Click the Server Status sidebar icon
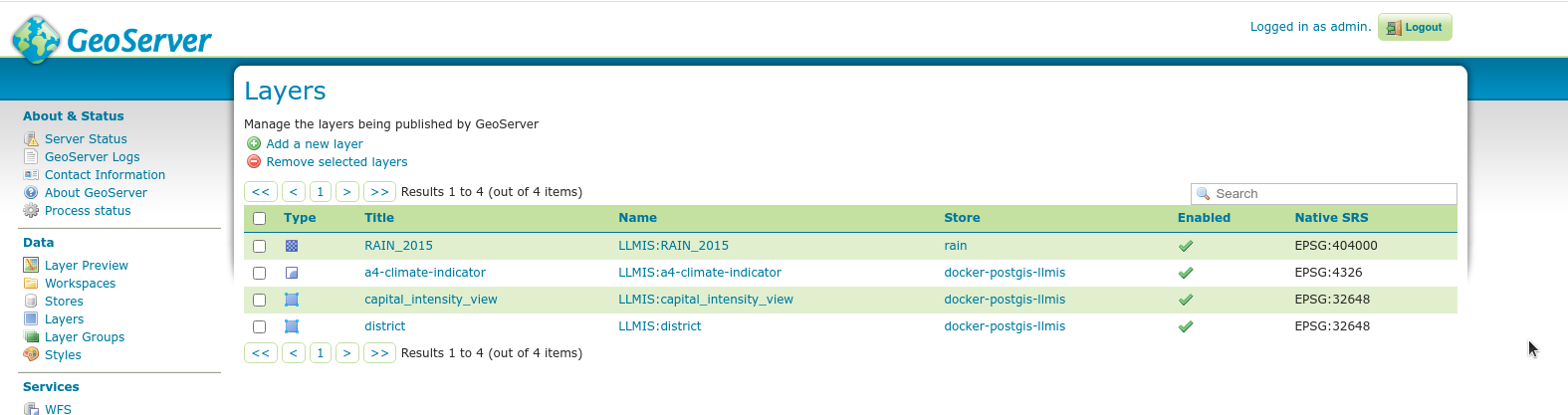 (31, 139)
